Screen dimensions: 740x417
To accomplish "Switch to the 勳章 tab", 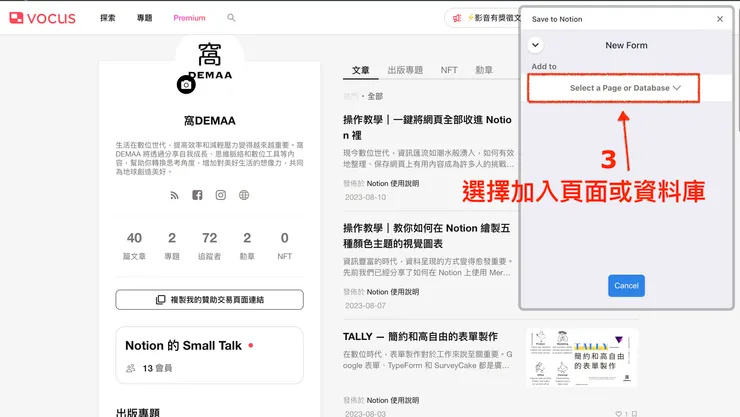I will click(x=484, y=70).
